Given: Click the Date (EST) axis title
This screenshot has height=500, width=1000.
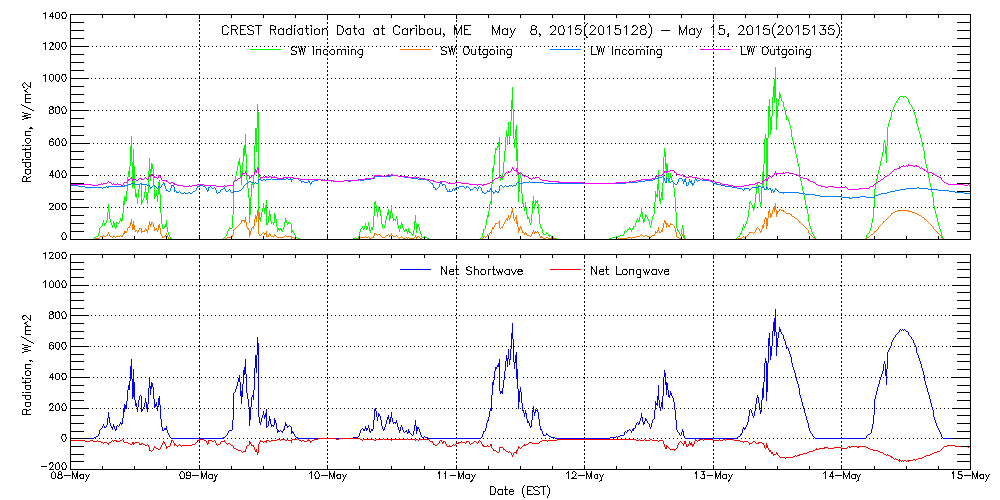Looking at the screenshot, I should pyautogui.click(x=520, y=491).
